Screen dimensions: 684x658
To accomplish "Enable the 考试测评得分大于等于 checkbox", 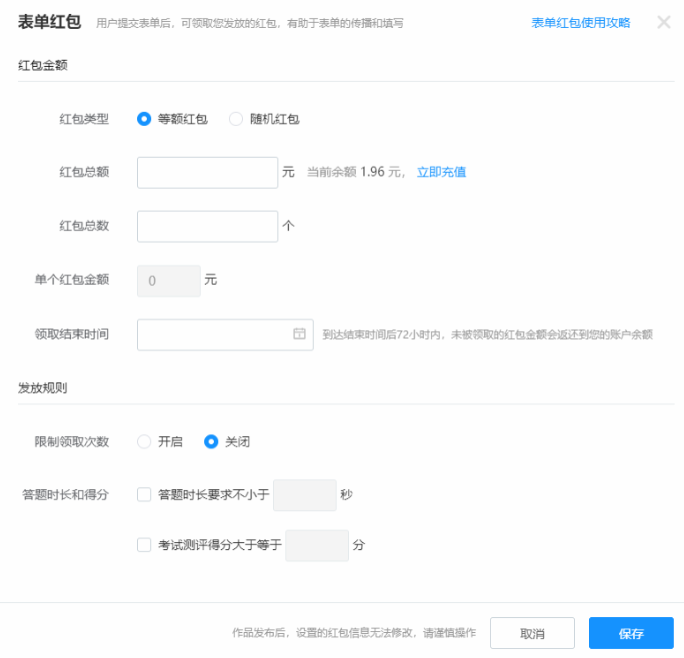I will coord(144,545).
